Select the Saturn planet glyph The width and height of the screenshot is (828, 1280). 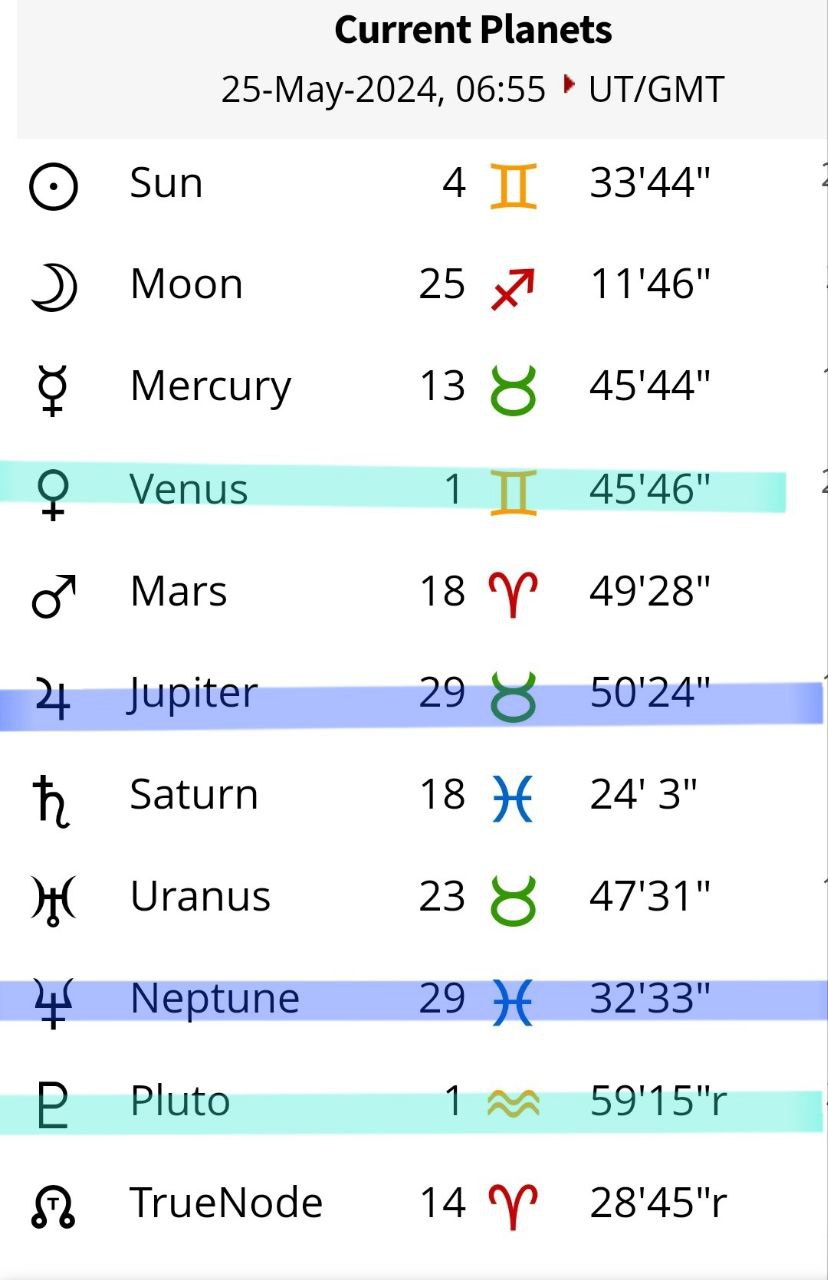point(53,800)
